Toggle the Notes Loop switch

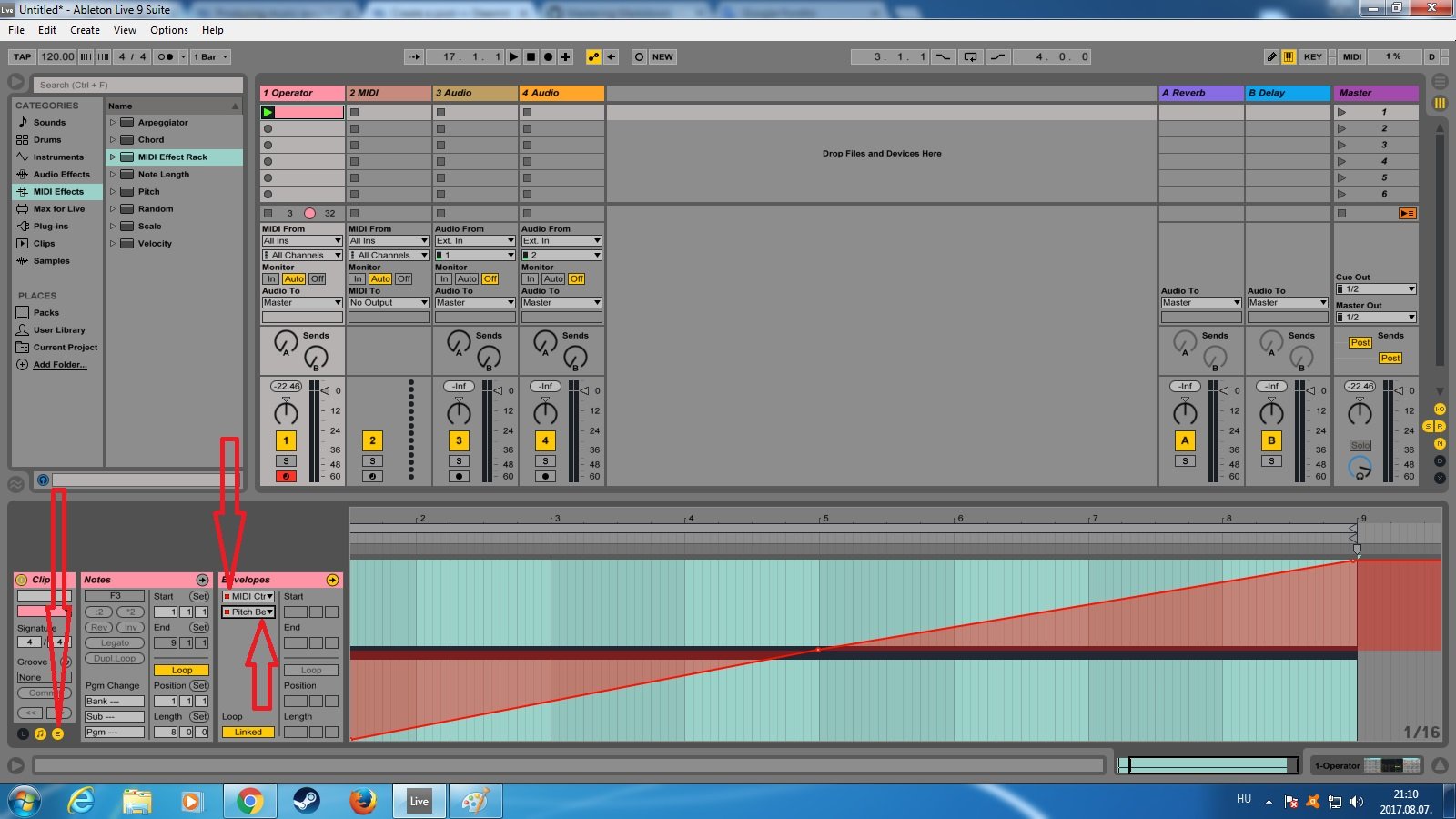[182, 670]
